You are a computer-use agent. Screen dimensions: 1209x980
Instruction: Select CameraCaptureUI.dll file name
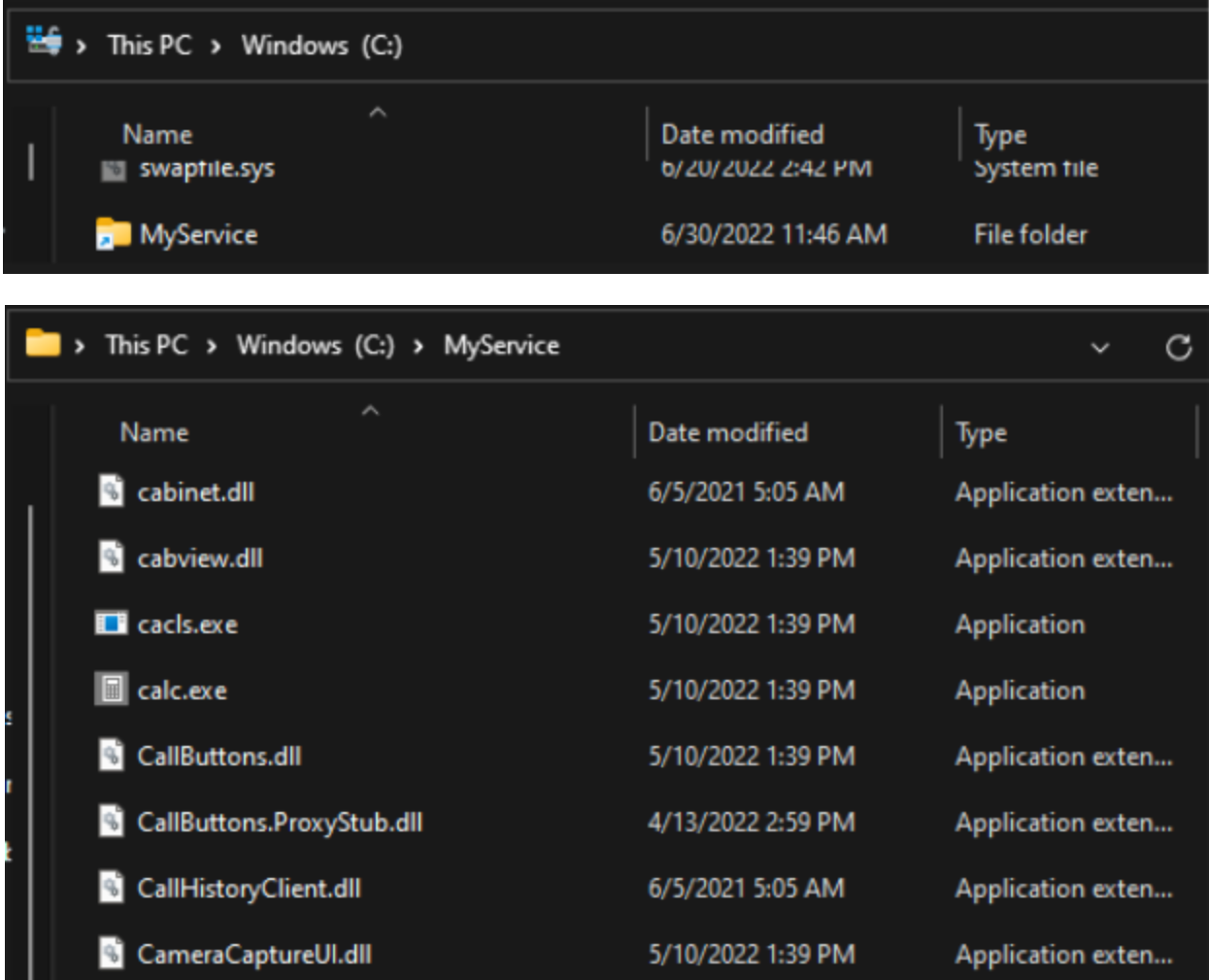click(254, 955)
